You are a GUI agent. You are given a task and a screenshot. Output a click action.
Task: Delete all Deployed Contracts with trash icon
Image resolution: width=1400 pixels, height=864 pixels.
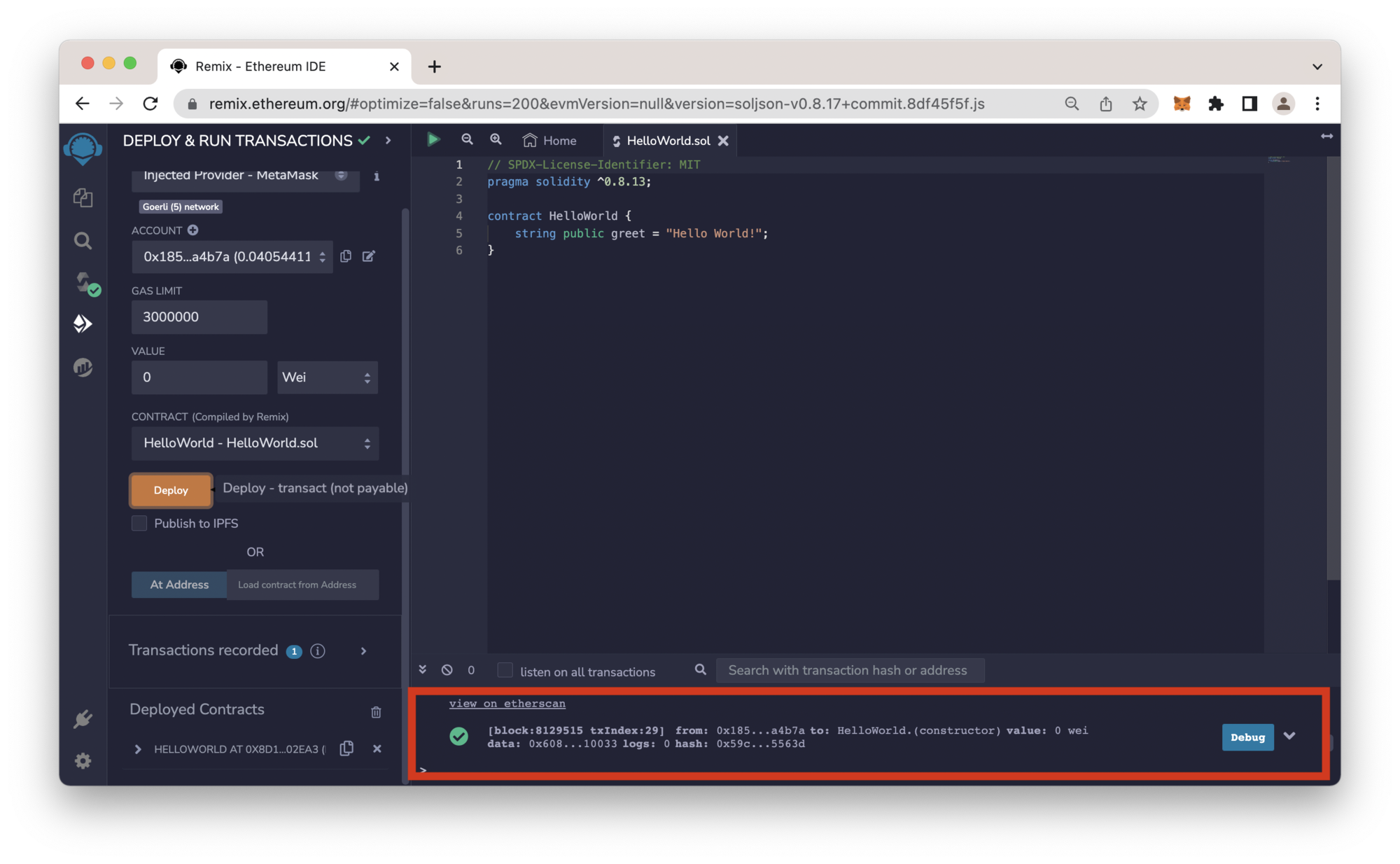[376, 712]
